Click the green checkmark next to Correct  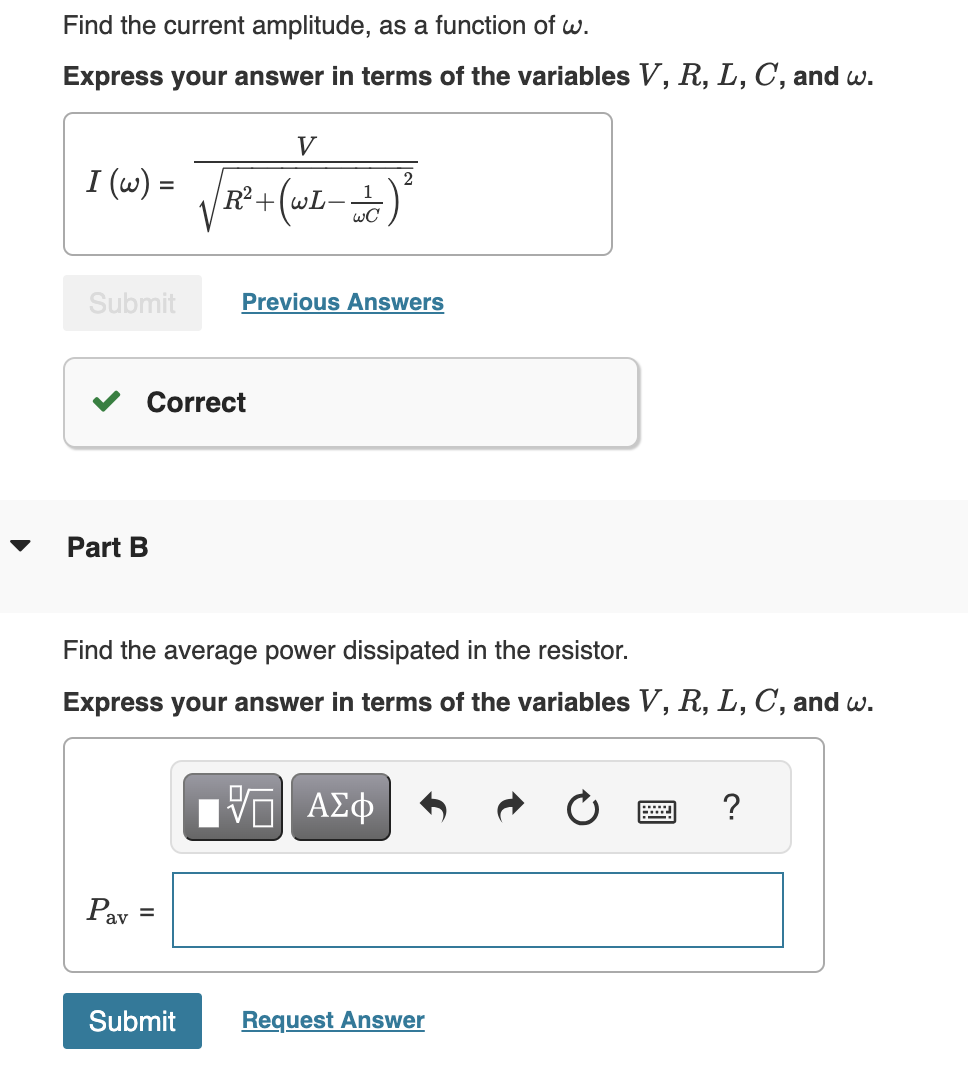[x=105, y=401]
